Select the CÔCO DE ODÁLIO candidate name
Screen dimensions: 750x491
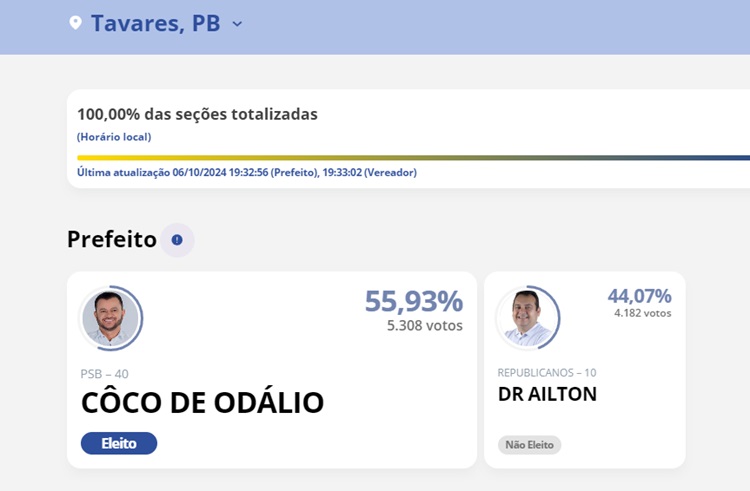[x=202, y=403]
